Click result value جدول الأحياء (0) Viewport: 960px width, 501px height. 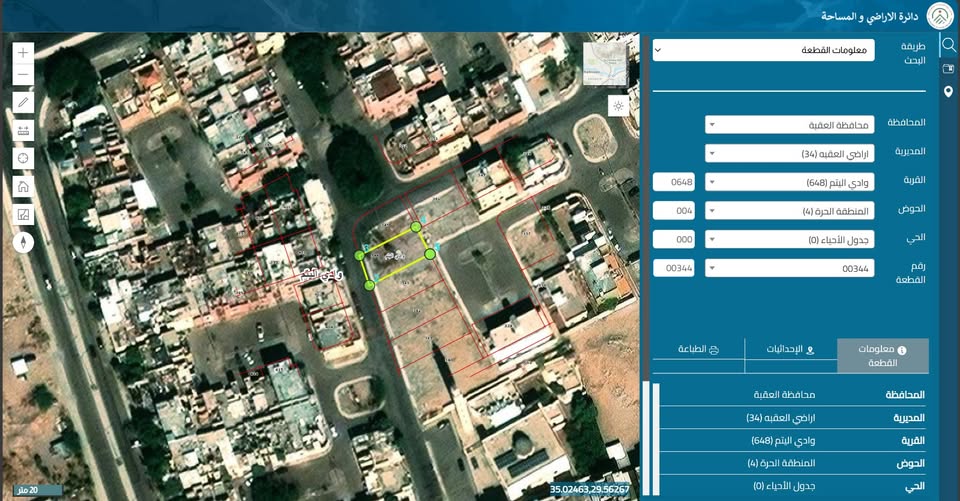pyautogui.click(x=784, y=486)
